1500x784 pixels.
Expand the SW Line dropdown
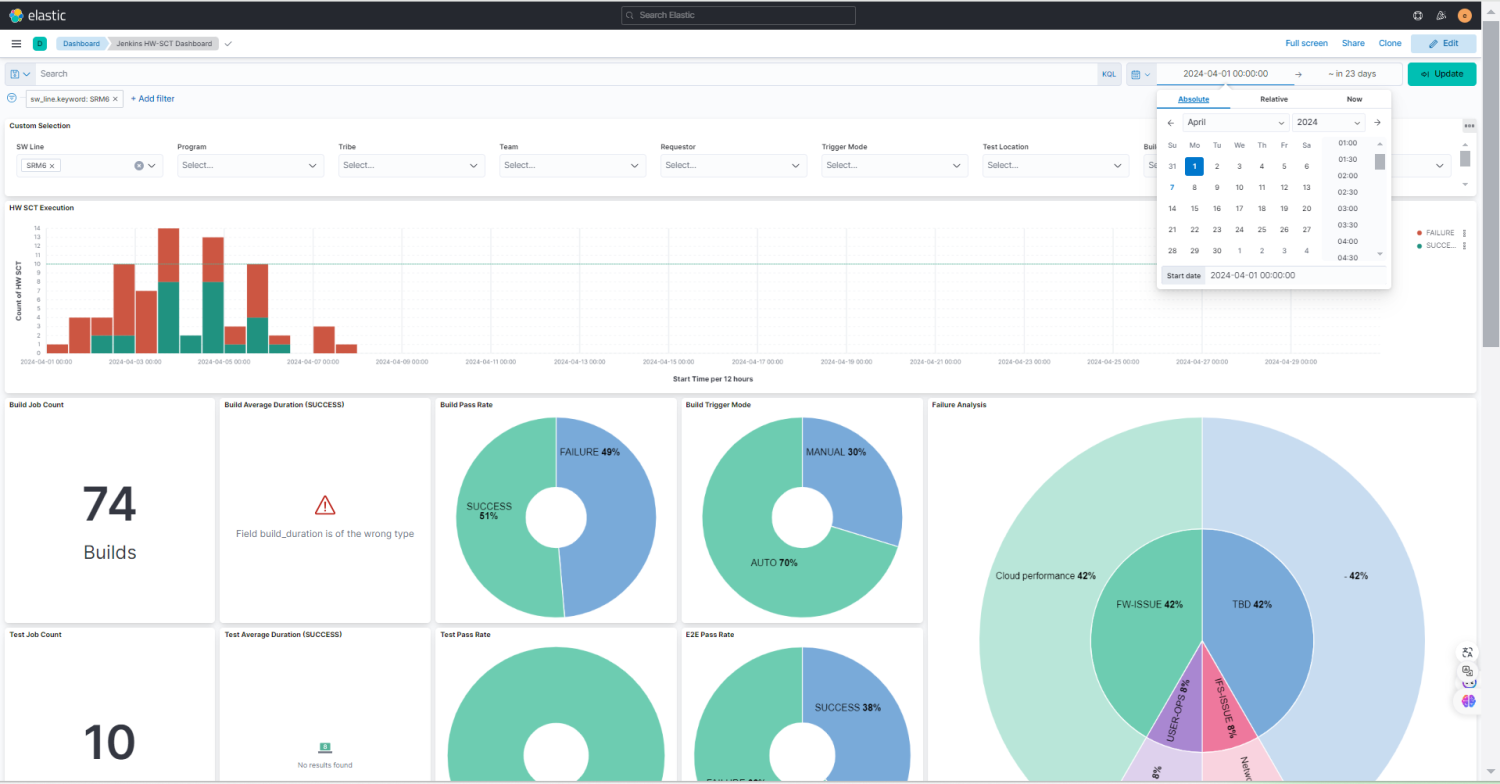click(153, 166)
